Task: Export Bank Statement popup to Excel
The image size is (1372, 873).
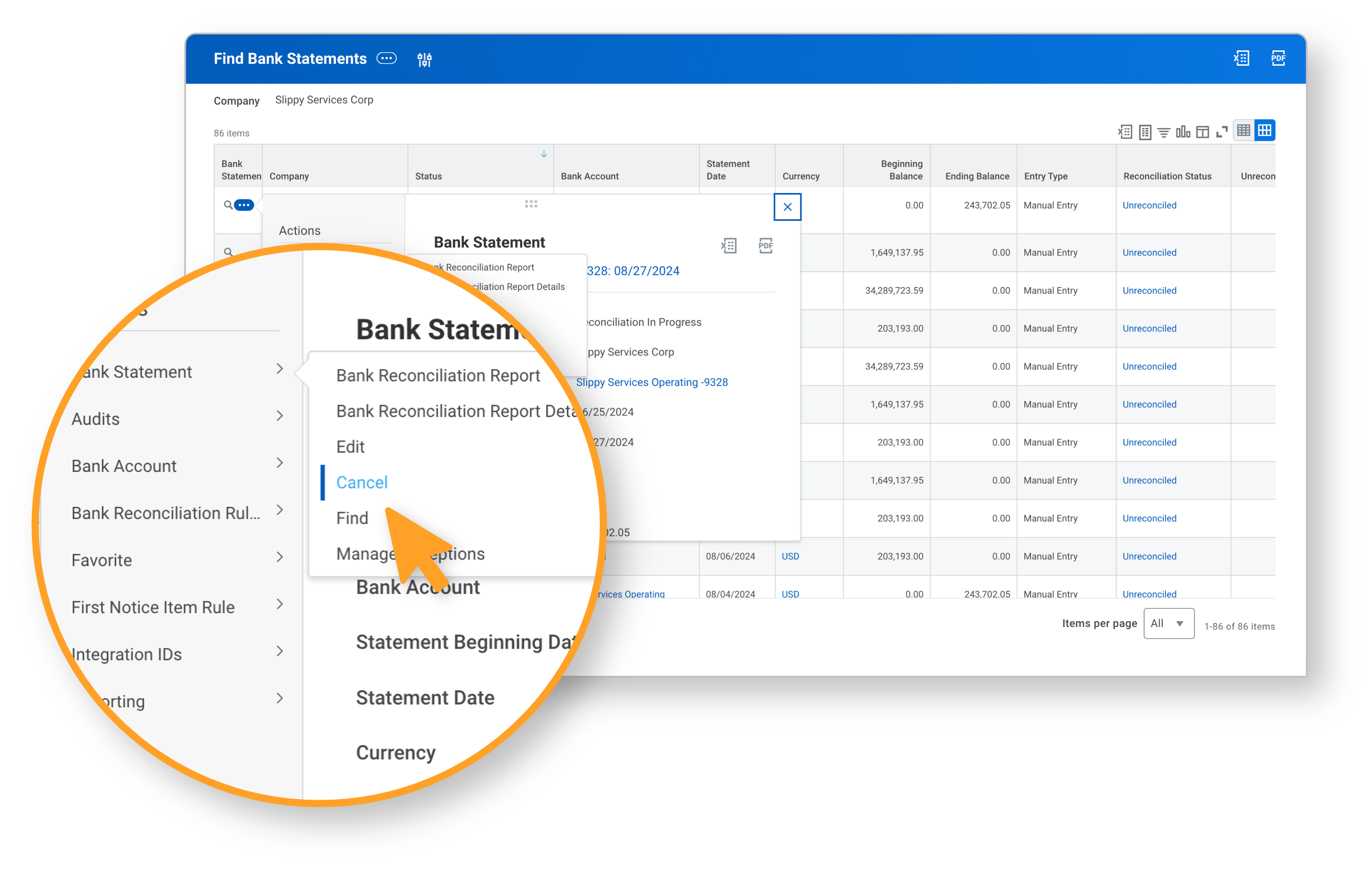Action: coord(729,245)
